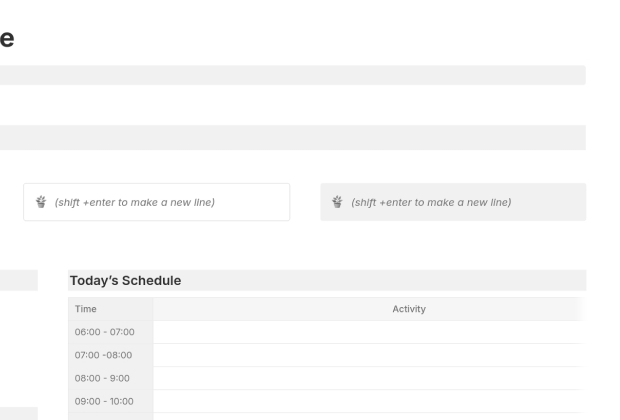The image size is (620, 420).
Task: Click the Activity cell for 09:00 - 10:00
Action: click(368, 401)
